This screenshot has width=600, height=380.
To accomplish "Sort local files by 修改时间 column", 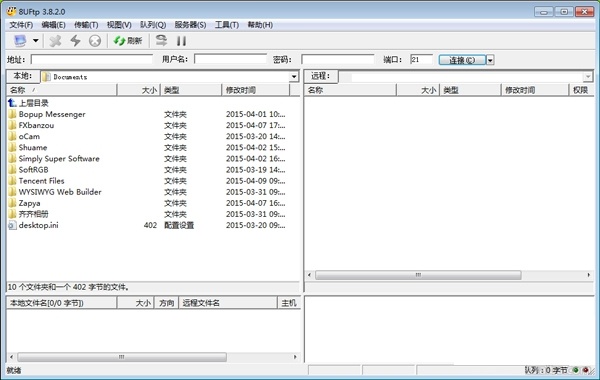I will 256,90.
